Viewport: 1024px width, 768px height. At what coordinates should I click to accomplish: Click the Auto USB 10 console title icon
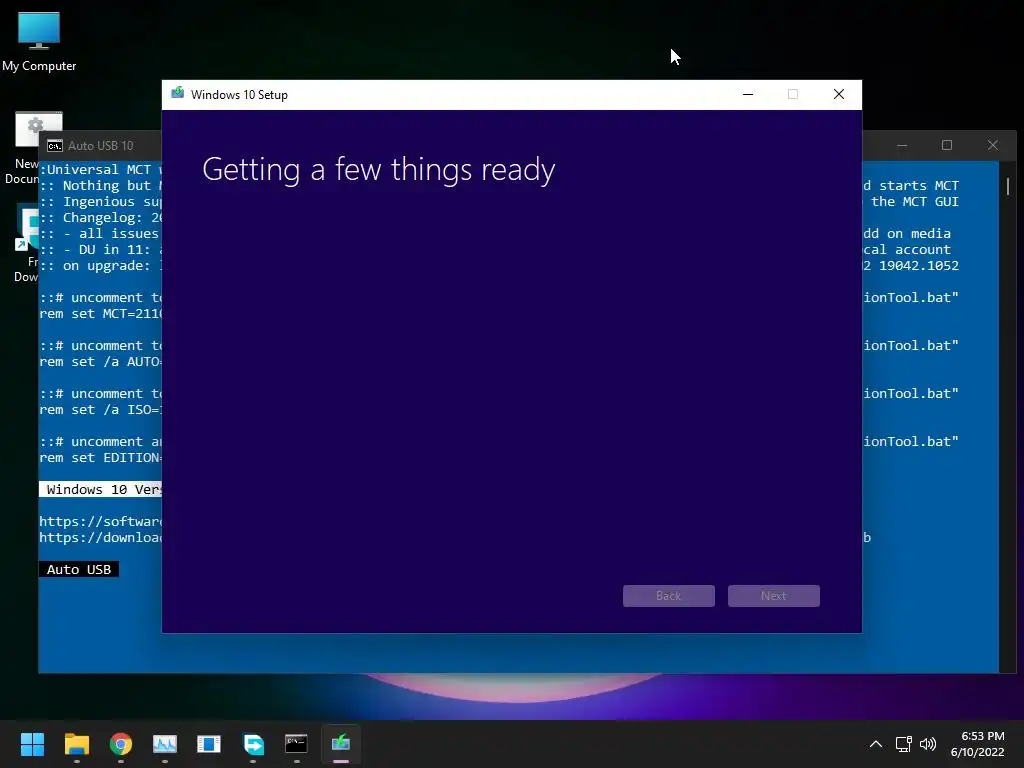(x=55, y=146)
